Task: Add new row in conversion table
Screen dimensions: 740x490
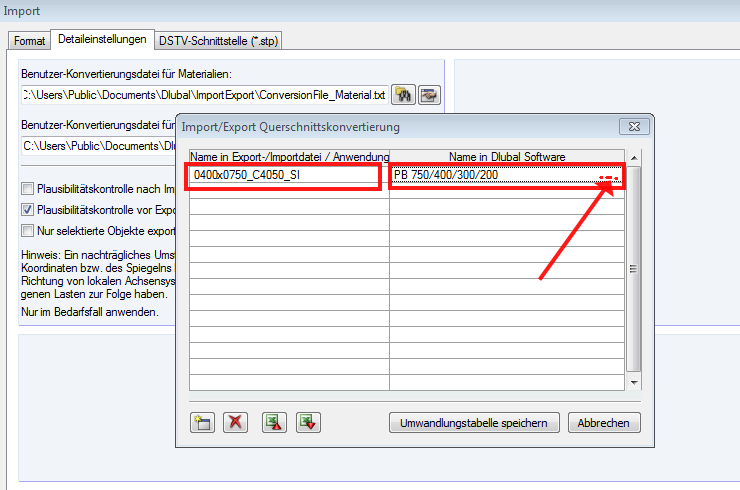Action: 202,422
